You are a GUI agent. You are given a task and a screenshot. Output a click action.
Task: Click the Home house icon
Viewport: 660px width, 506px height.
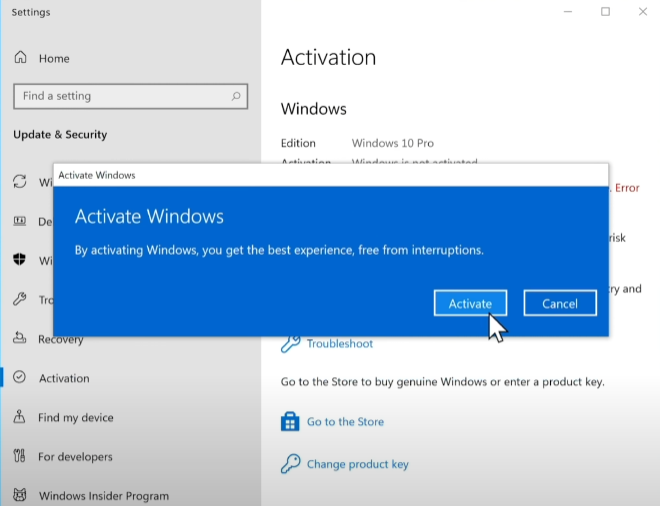point(20,57)
